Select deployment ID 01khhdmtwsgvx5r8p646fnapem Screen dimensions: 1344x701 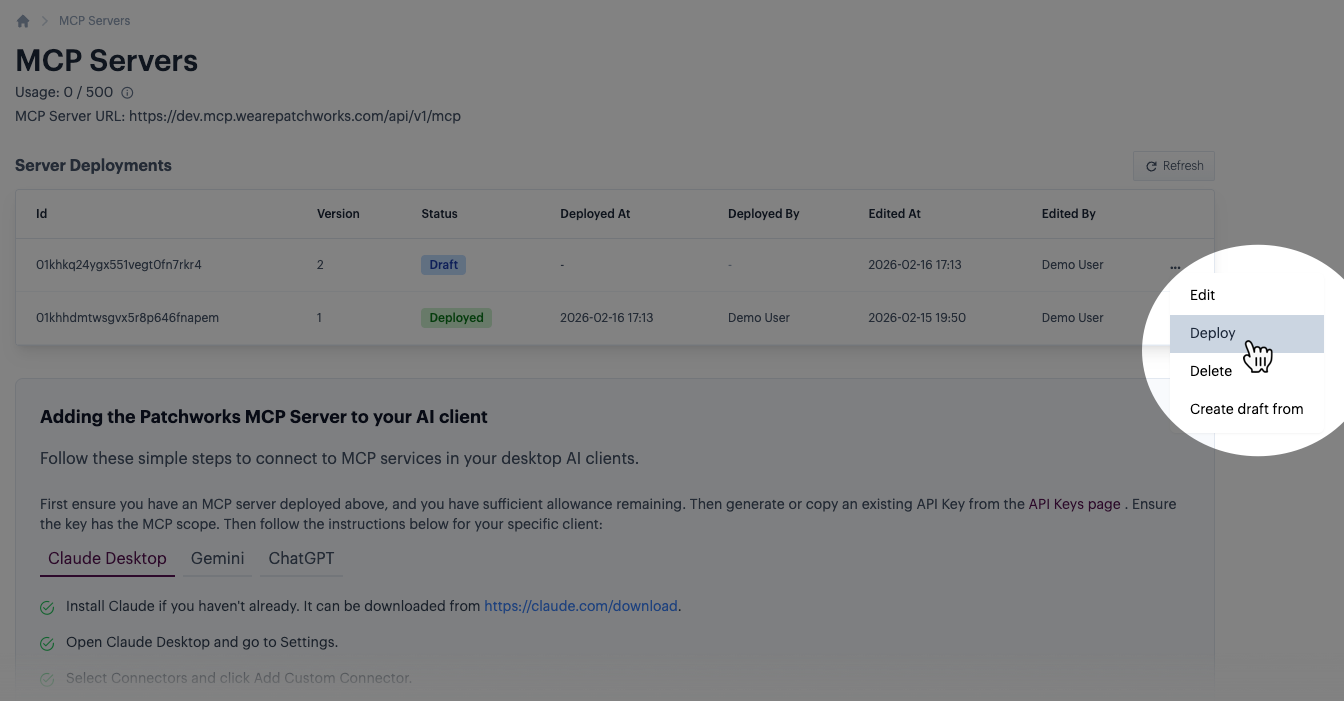tap(127, 318)
